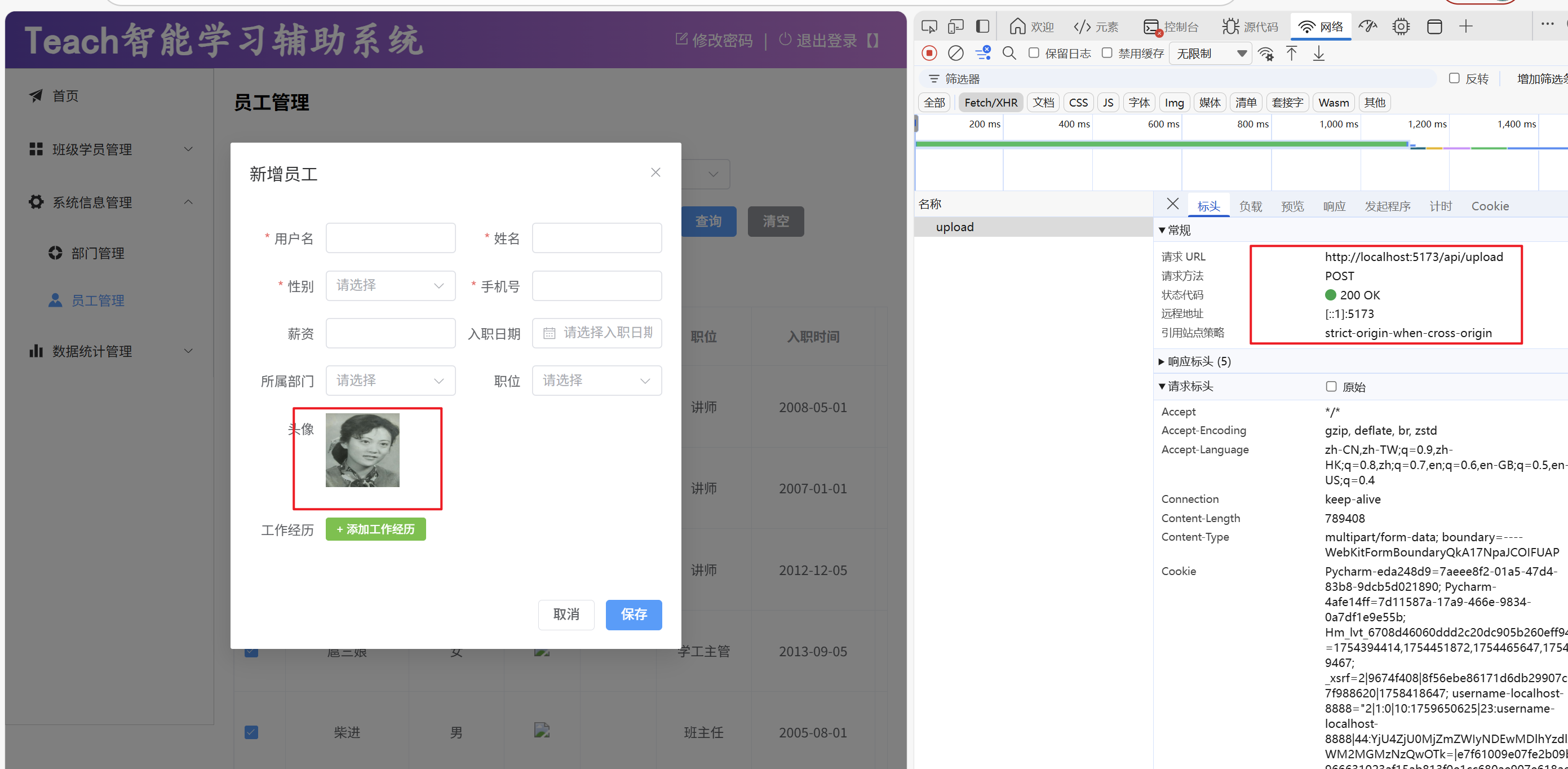The height and width of the screenshot is (769, 1568).
Task: Open the 控制台 DevTools tab
Action: coord(1171,27)
